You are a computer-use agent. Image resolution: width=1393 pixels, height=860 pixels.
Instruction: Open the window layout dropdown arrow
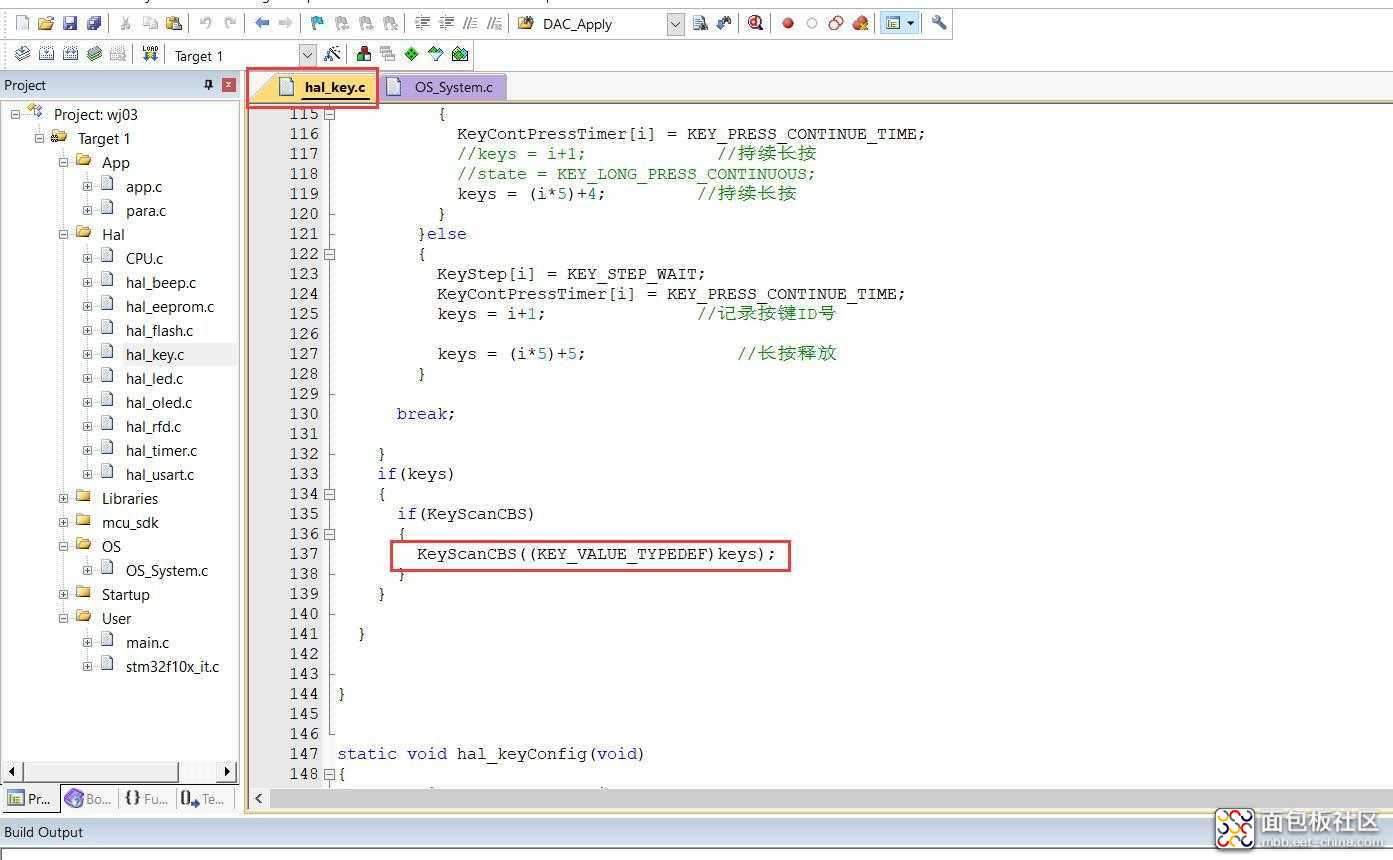pyautogui.click(x=911, y=23)
